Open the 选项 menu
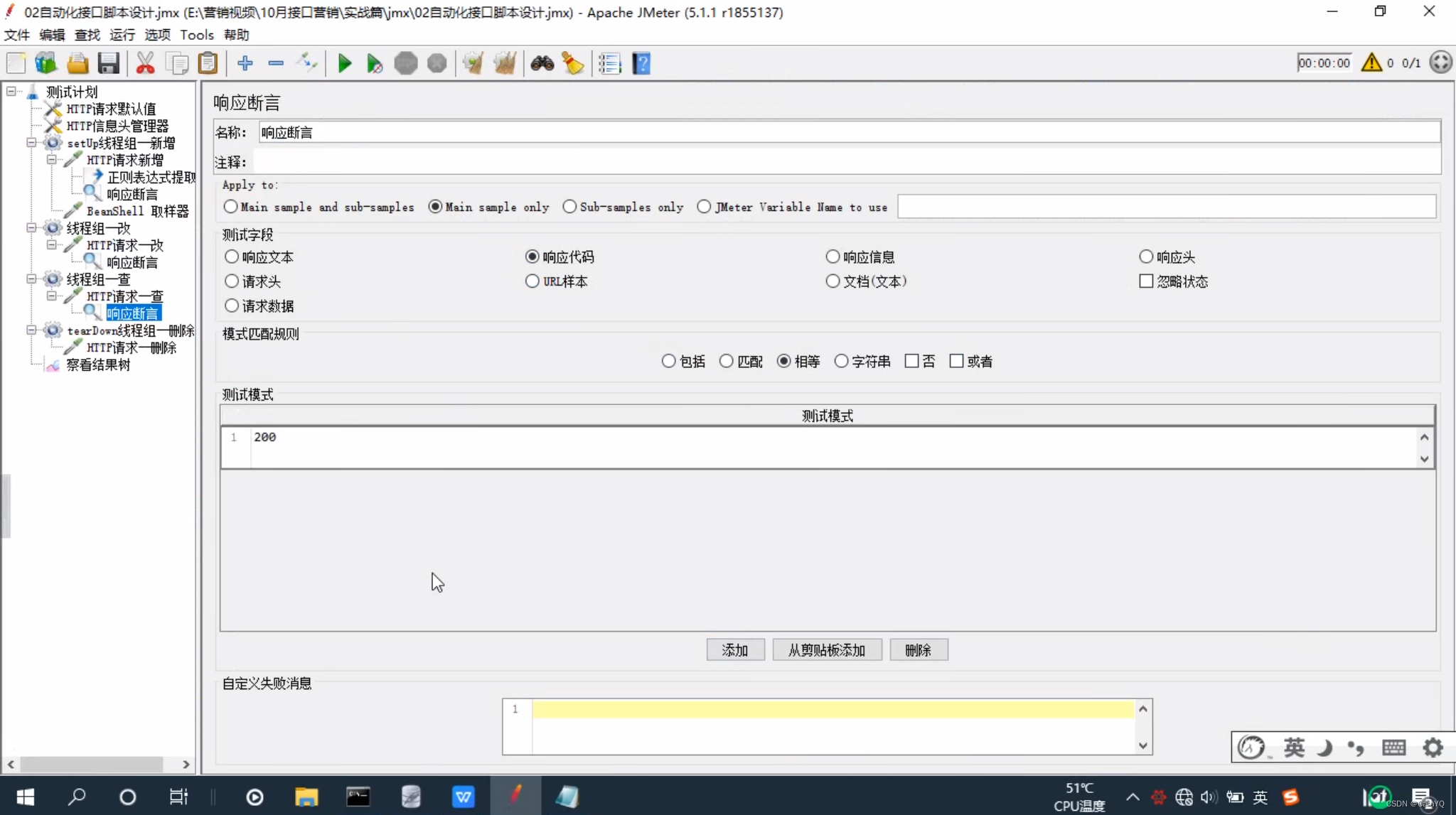 (158, 35)
